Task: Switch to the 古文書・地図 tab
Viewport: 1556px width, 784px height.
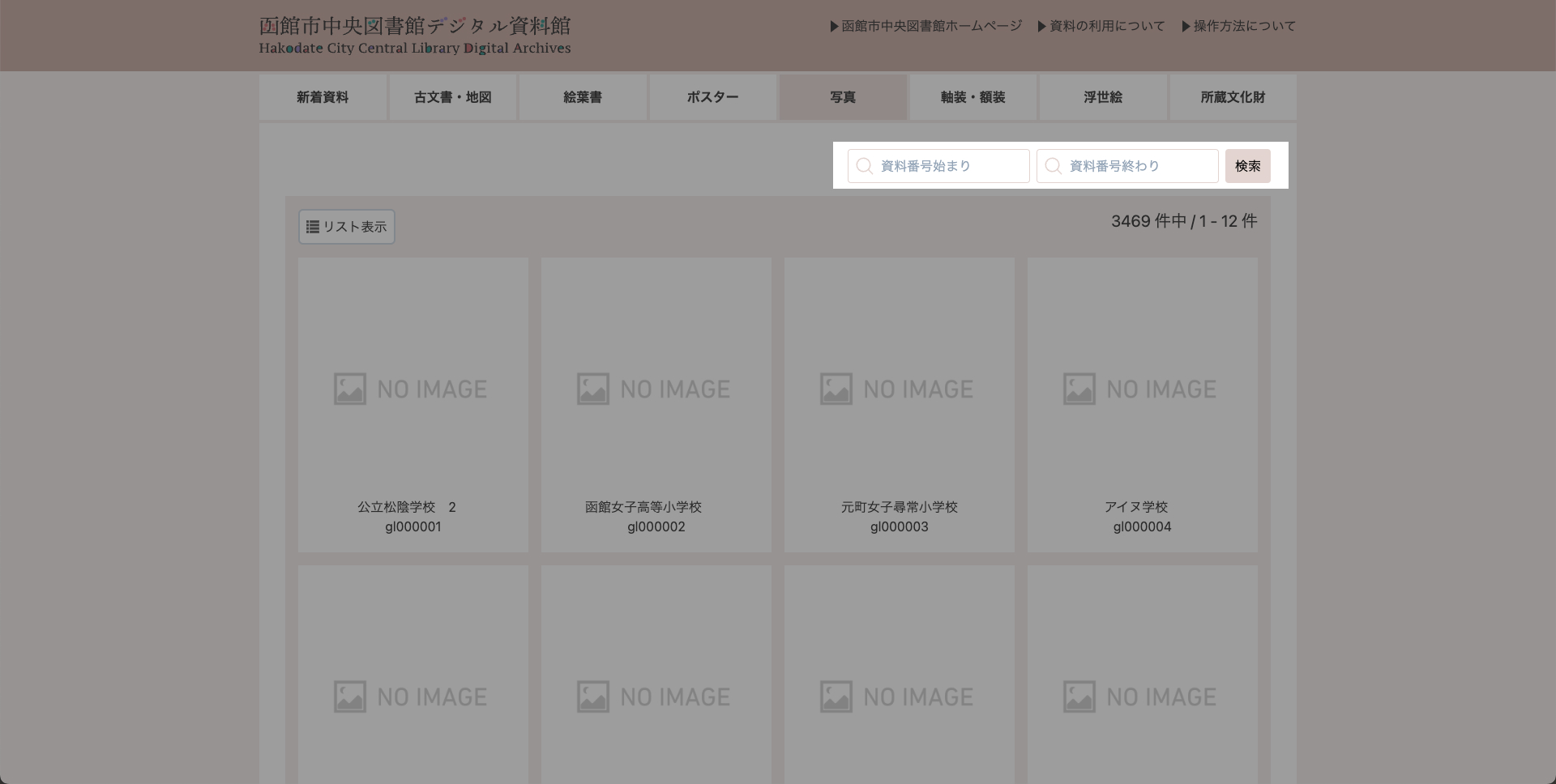Action: tap(453, 97)
